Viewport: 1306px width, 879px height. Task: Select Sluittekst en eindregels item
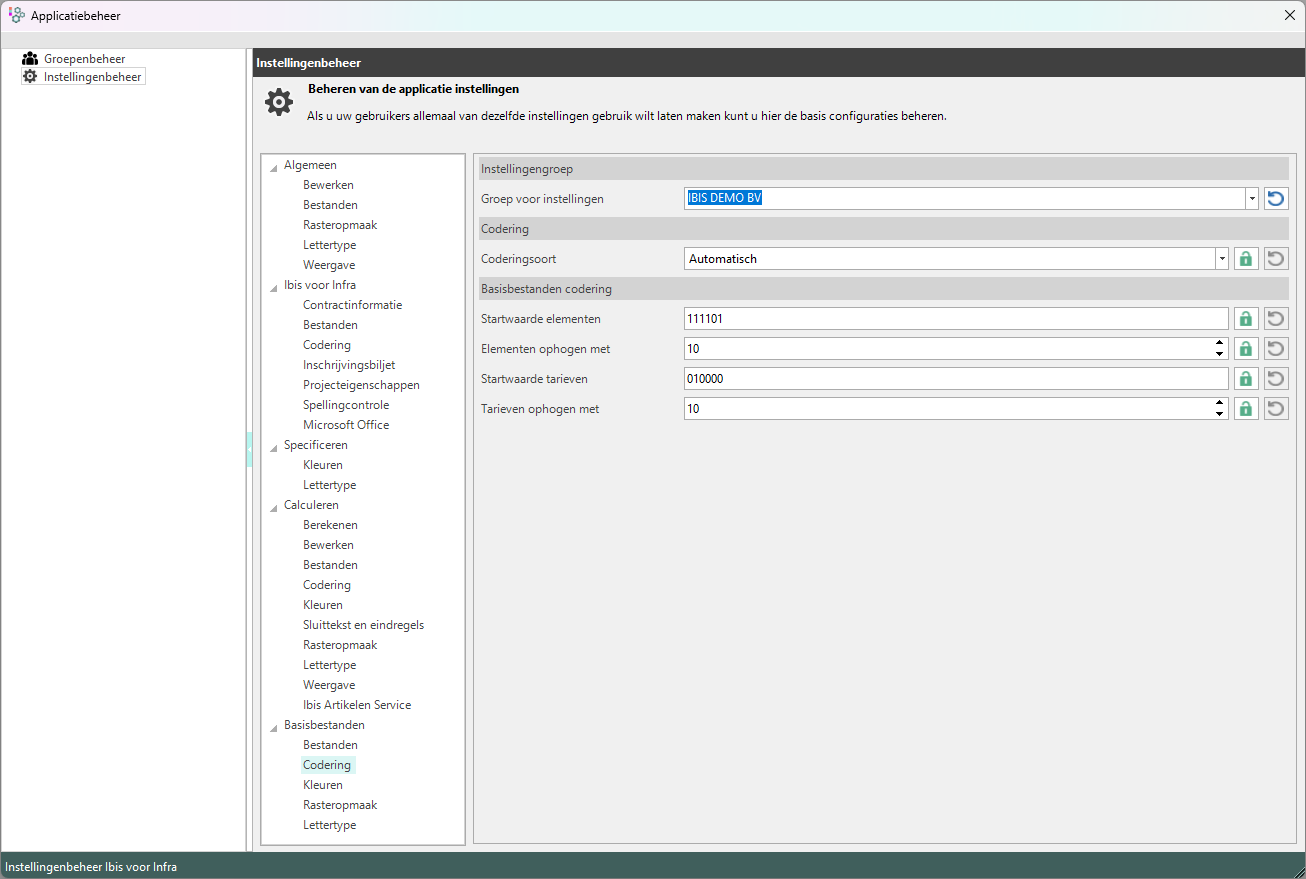point(363,625)
